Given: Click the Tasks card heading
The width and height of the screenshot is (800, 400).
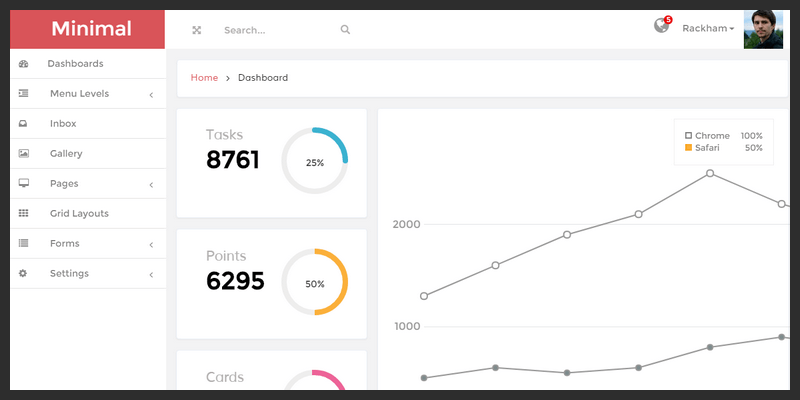Looking at the screenshot, I should click(224, 135).
